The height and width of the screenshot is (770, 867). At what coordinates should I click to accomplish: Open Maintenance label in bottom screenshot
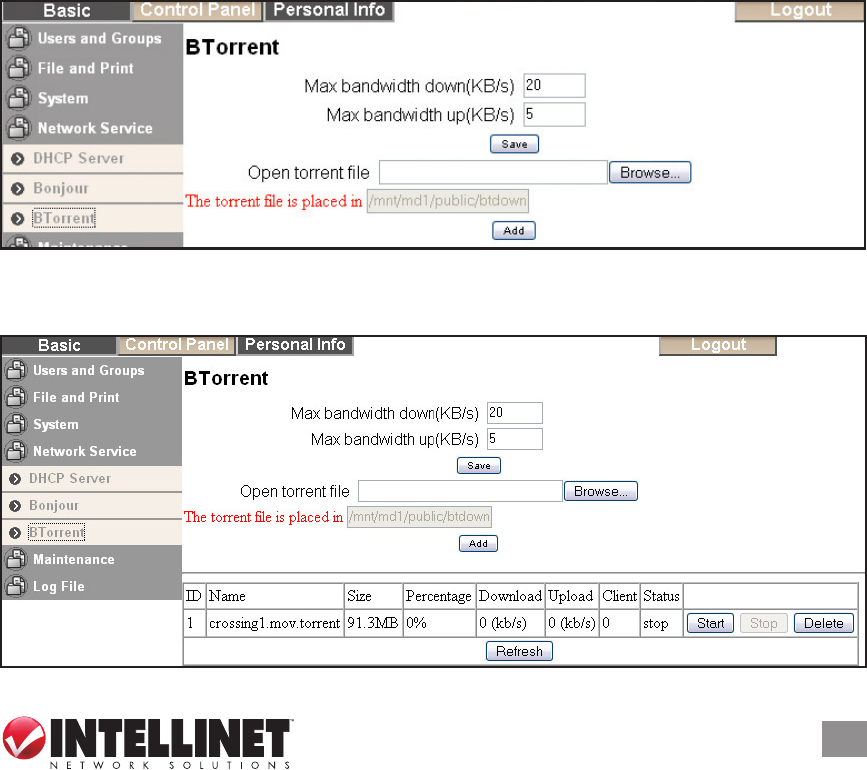74,559
